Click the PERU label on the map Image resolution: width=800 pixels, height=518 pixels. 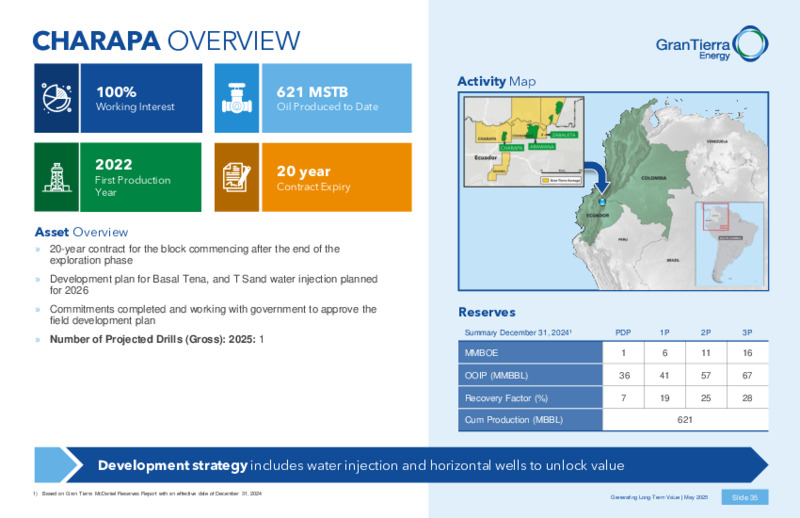623,239
